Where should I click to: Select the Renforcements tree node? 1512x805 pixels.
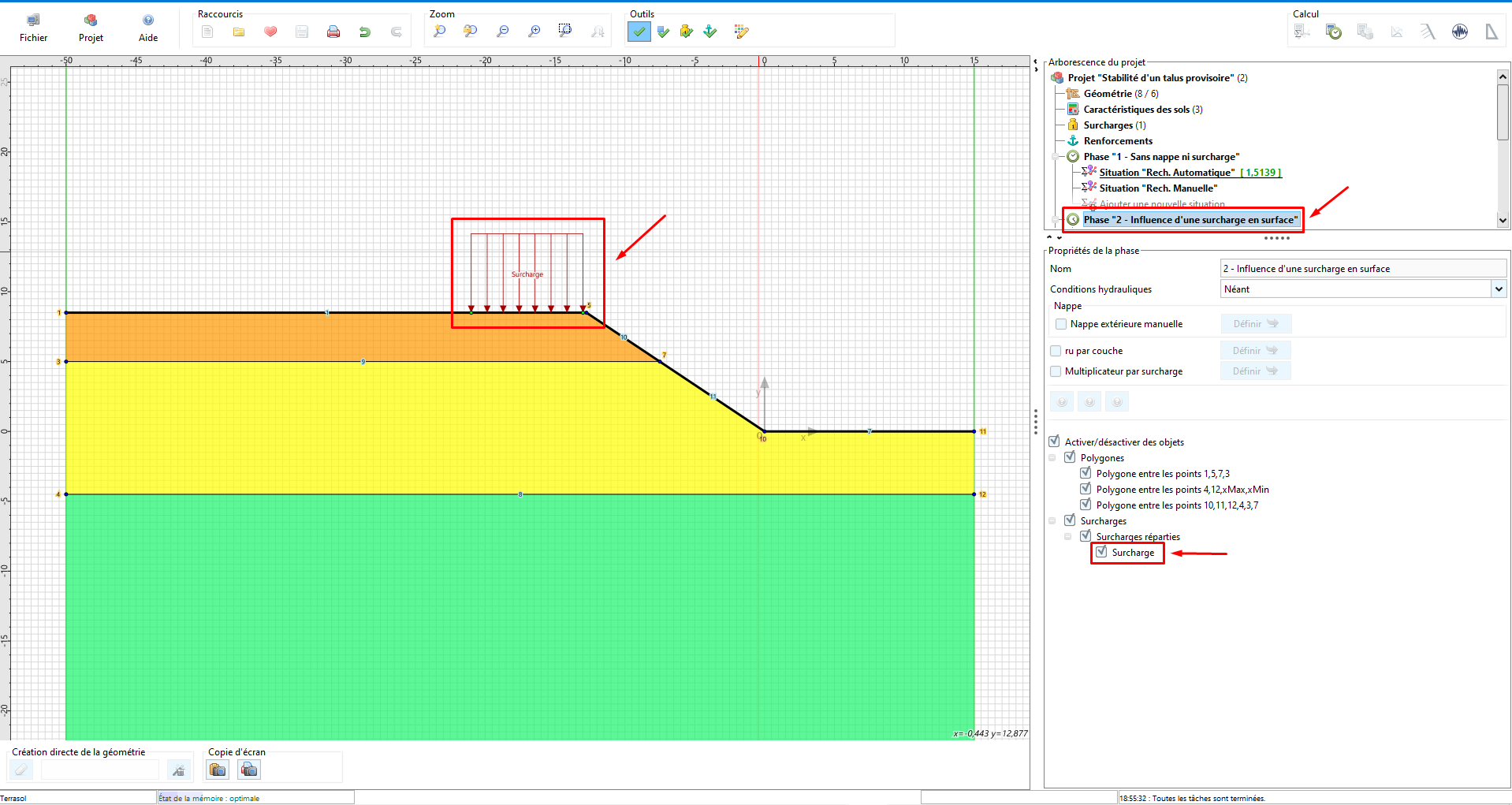[x=1118, y=141]
